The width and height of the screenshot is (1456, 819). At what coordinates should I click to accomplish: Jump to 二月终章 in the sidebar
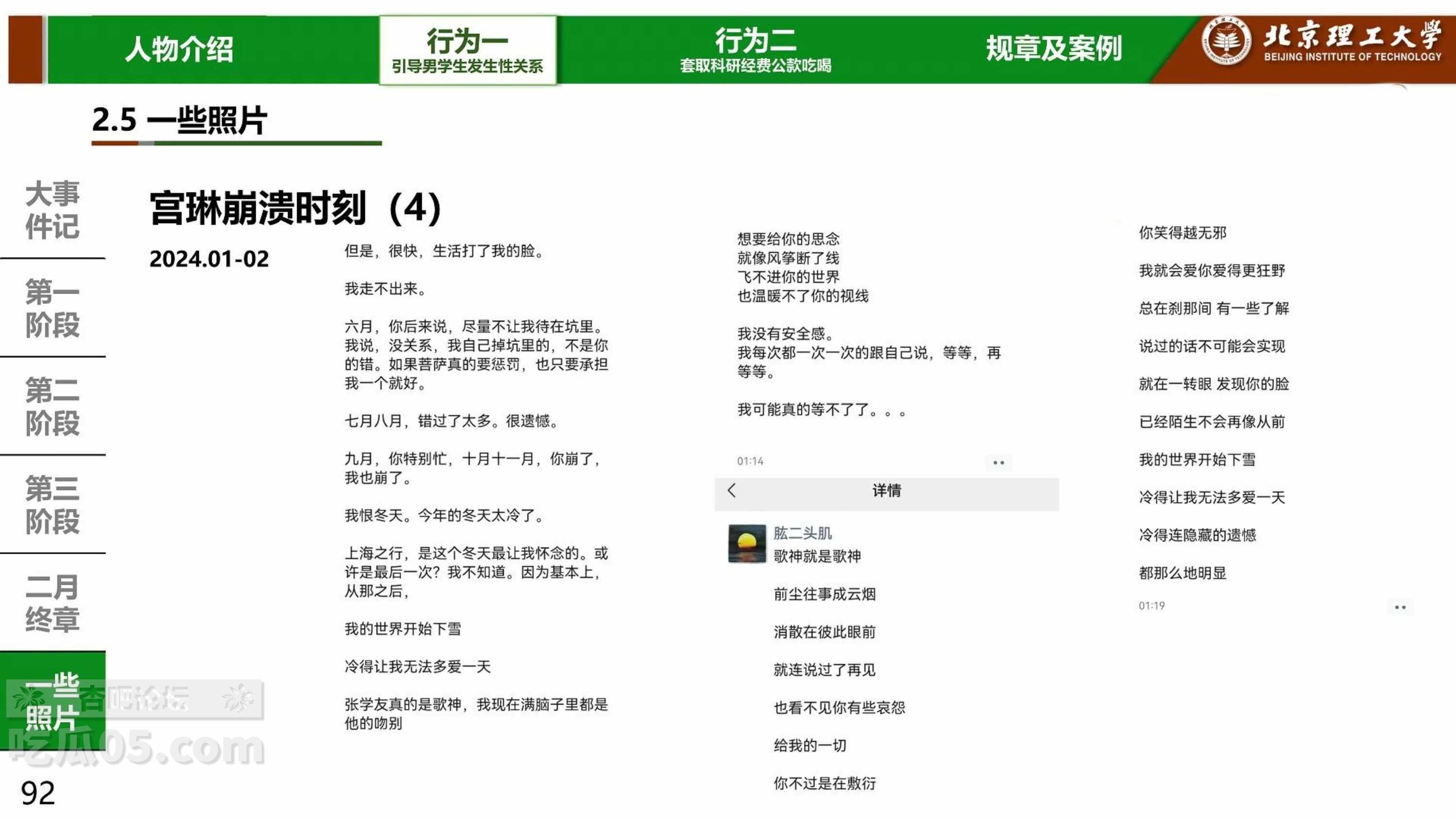click(x=52, y=603)
